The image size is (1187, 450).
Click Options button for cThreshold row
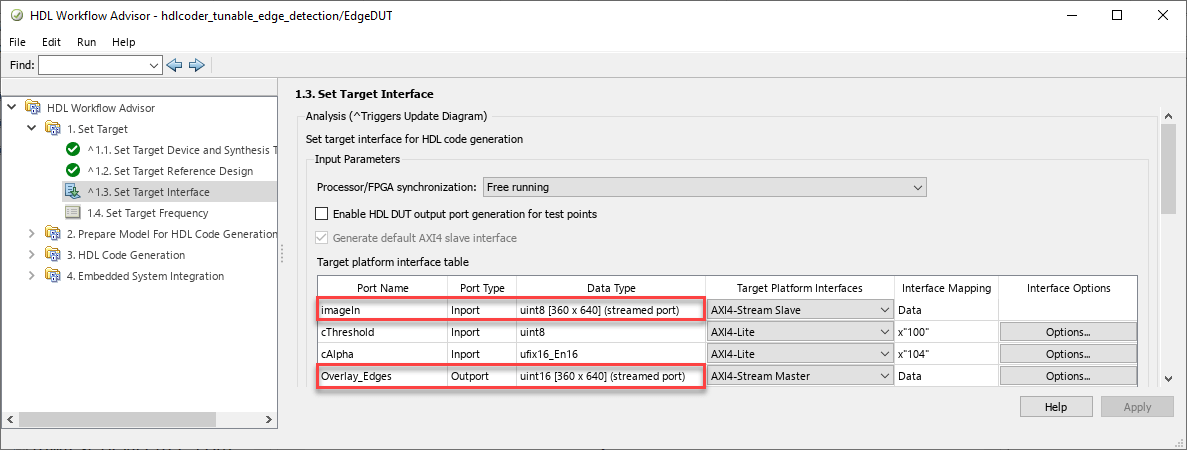click(x=1068, y=332)
